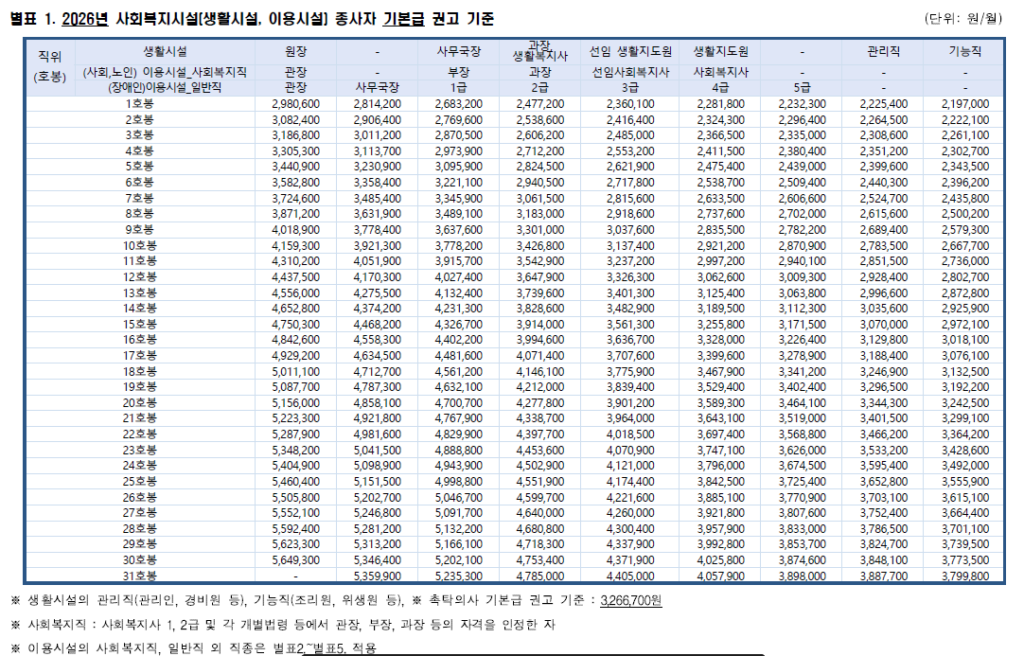Click the '선임사회복지사' header cell

(630, 72)
